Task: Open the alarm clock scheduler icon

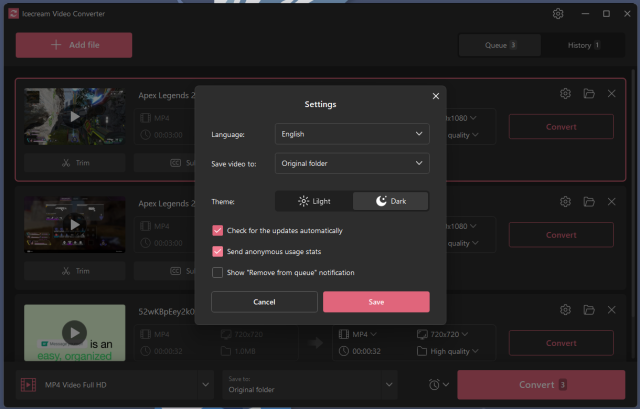Action: point(435,385)
